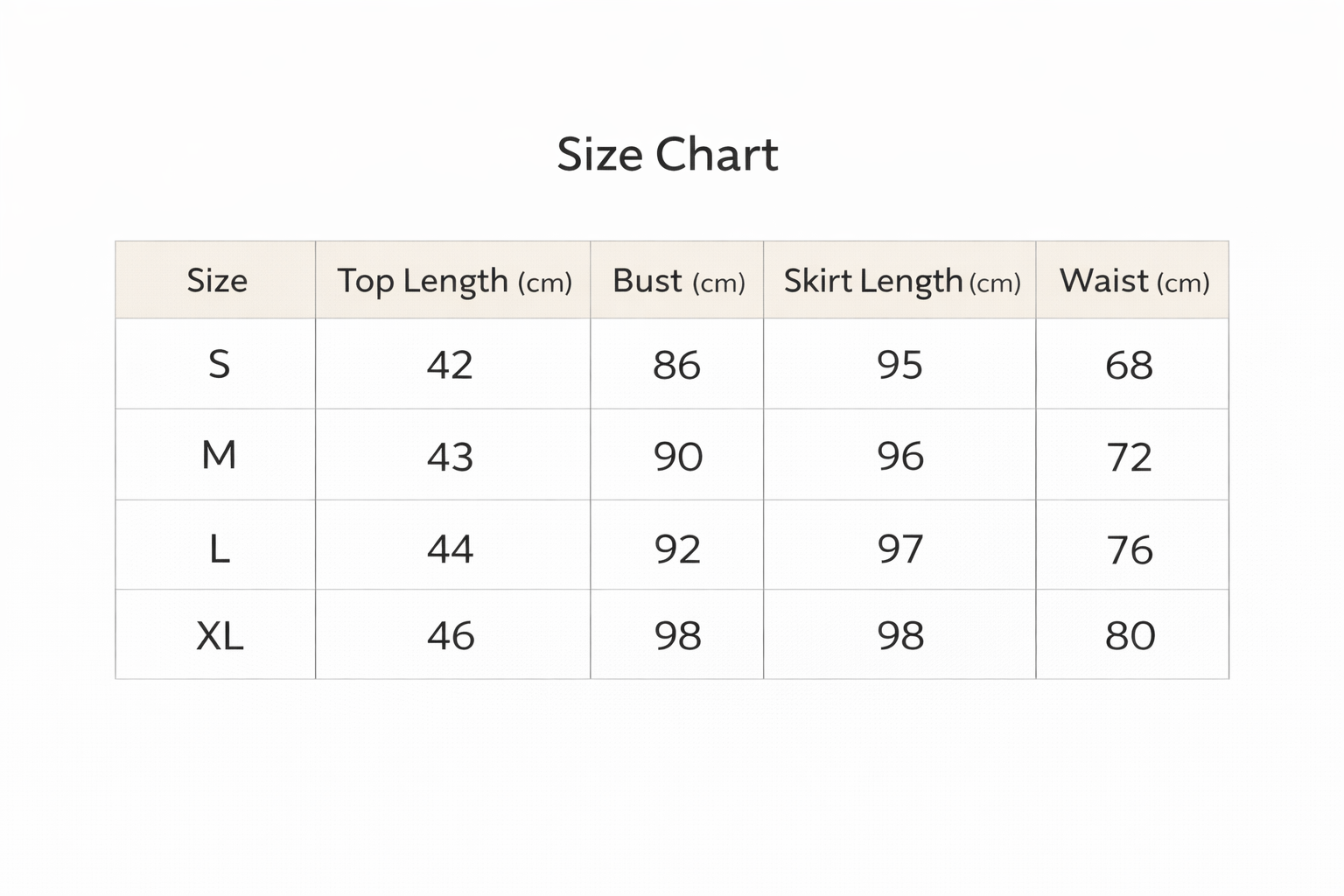Select top length value 44 for size L

point(450,549)
